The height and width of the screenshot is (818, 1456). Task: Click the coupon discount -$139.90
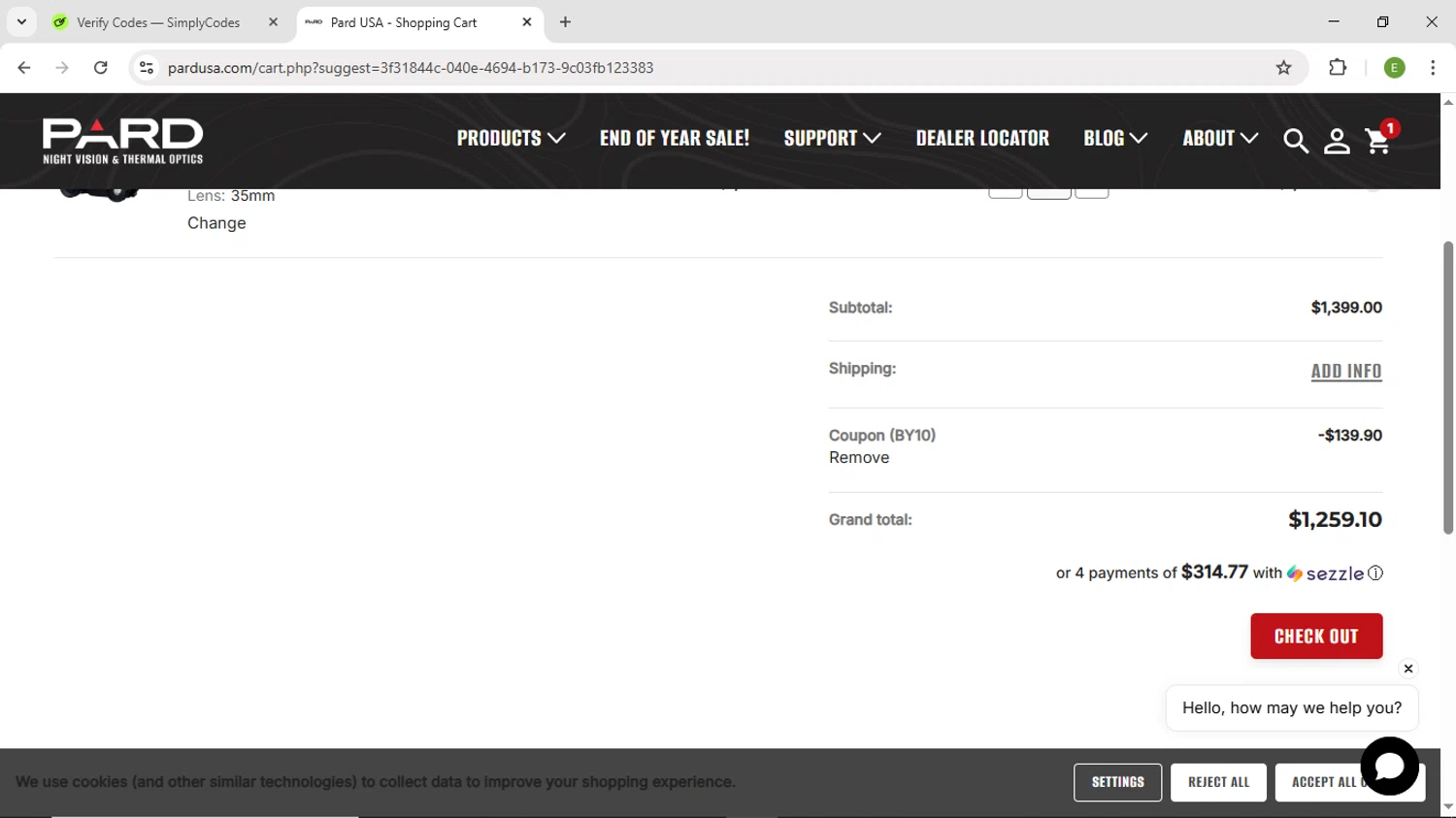(x=1350, y=436)
